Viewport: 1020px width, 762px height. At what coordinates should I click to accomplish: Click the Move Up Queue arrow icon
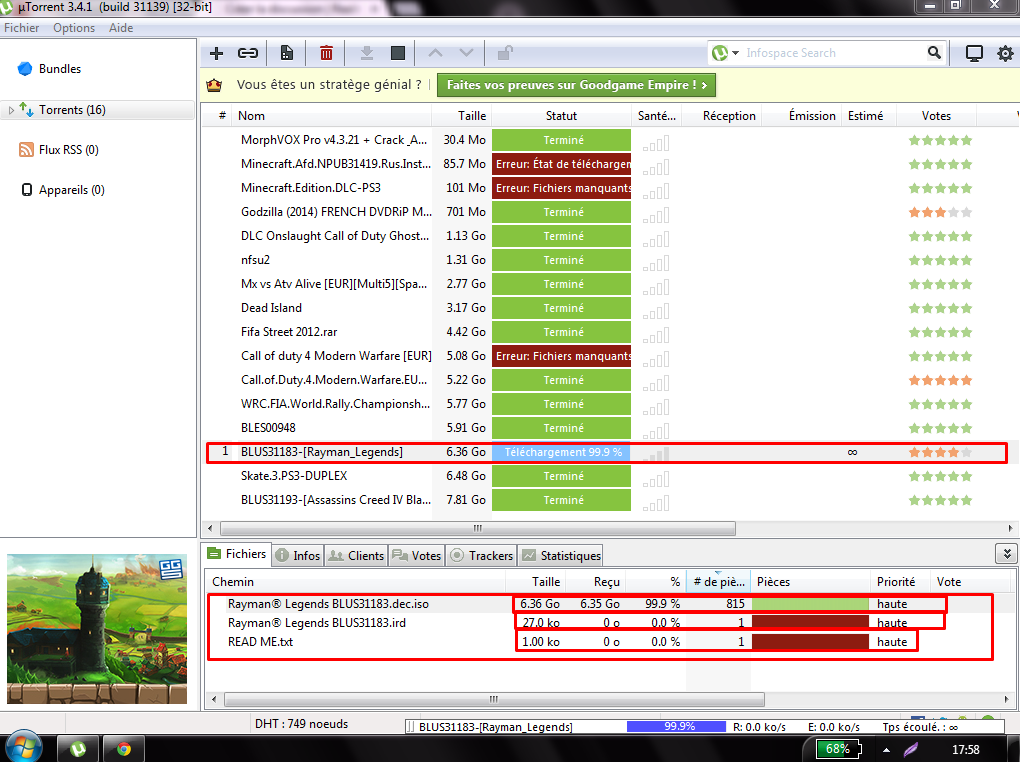tap(435, 53)
